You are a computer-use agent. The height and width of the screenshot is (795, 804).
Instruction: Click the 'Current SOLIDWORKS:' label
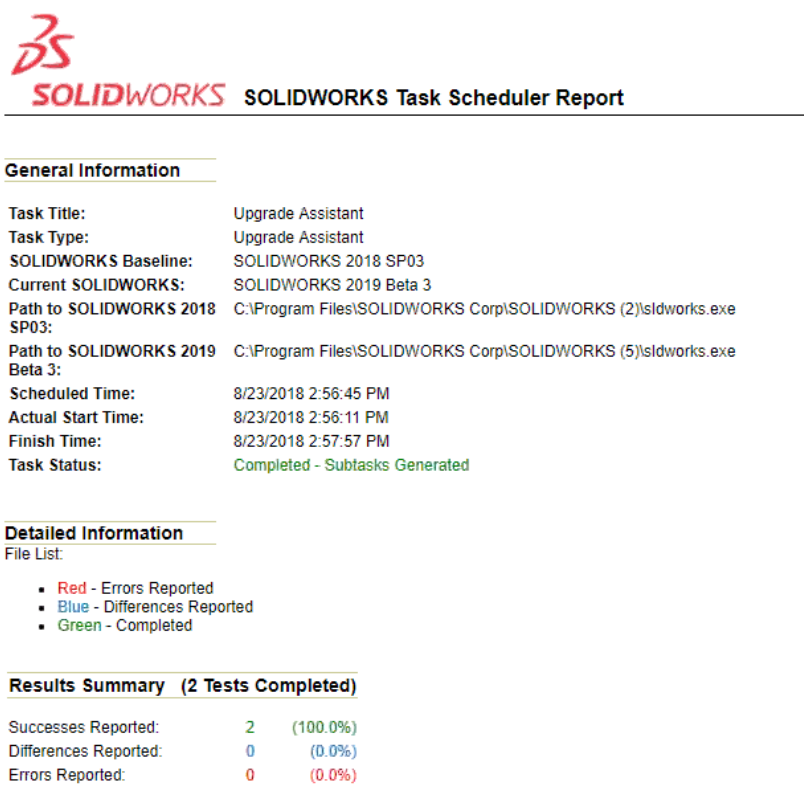(x=97, y=285)
